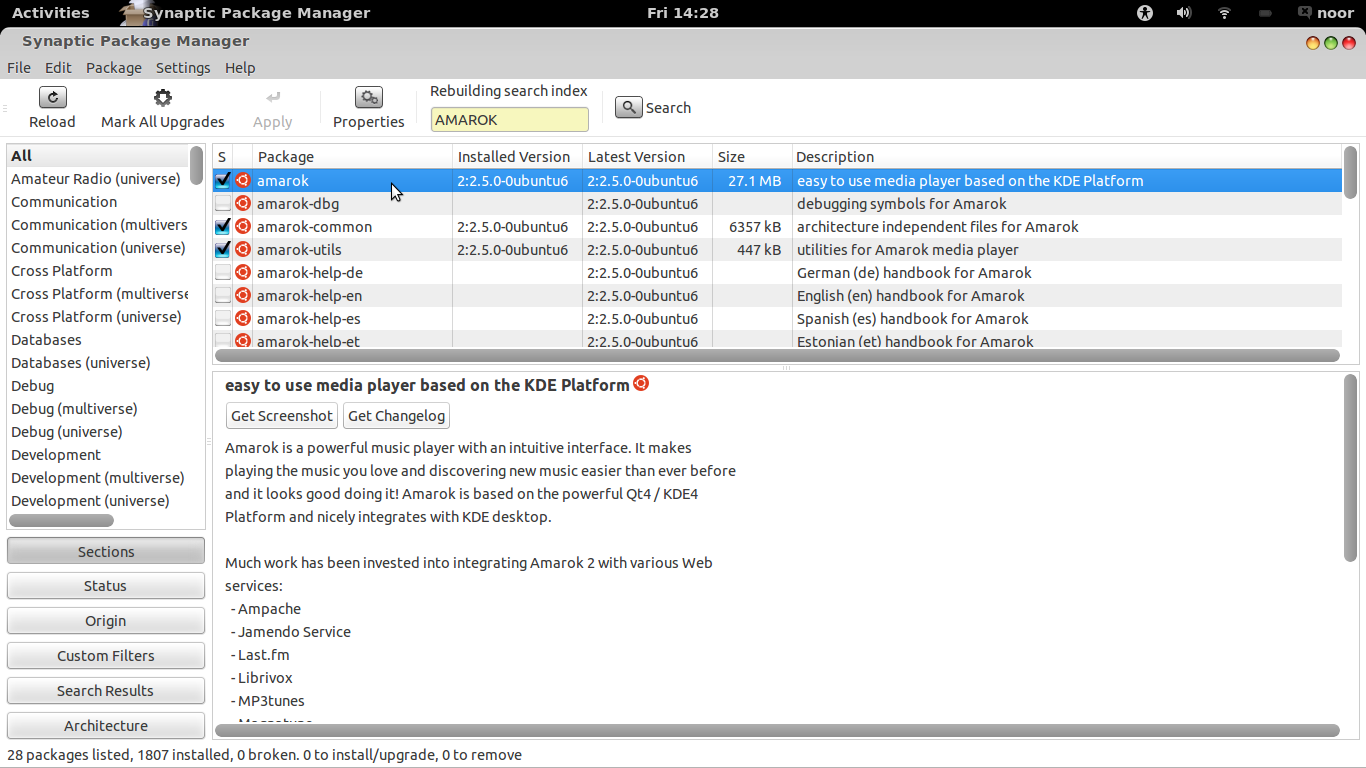
Task: Toggle the amarok-help-de package checkbox
Action: 223,273
